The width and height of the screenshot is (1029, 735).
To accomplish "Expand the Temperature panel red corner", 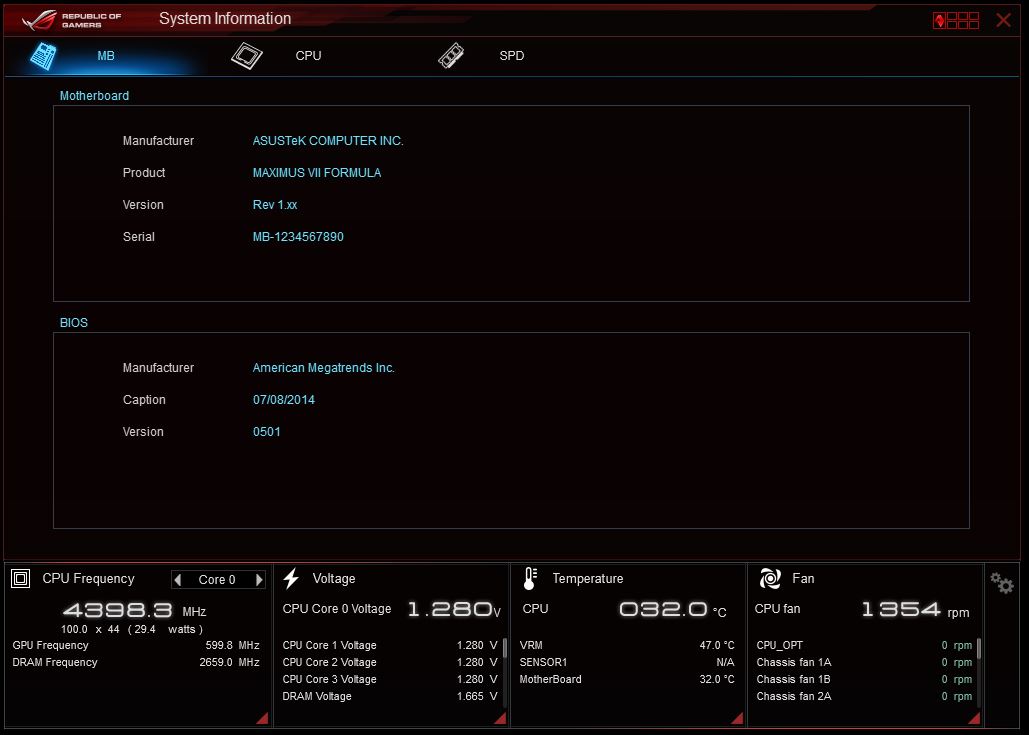I will [738, 719].
